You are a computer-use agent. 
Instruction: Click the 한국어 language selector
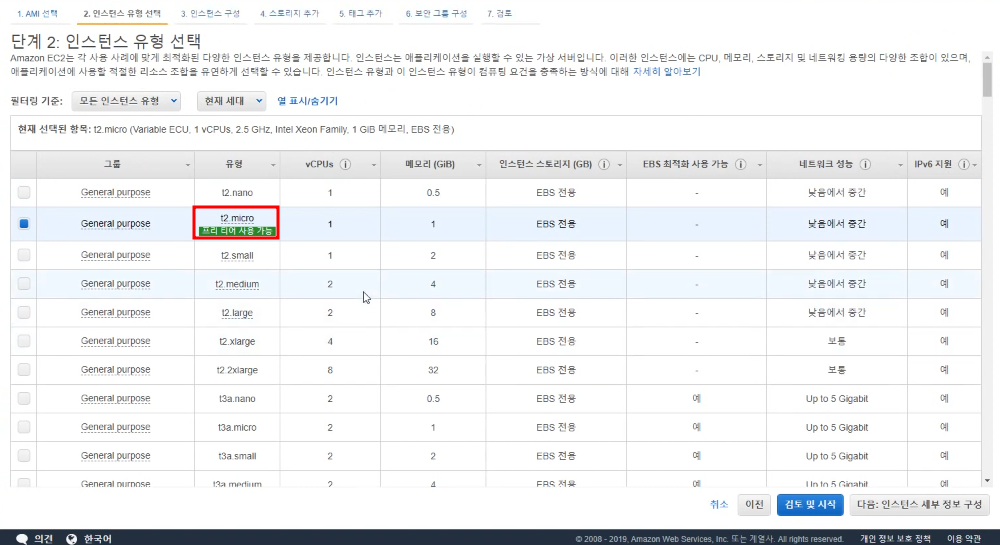[98, 539]
